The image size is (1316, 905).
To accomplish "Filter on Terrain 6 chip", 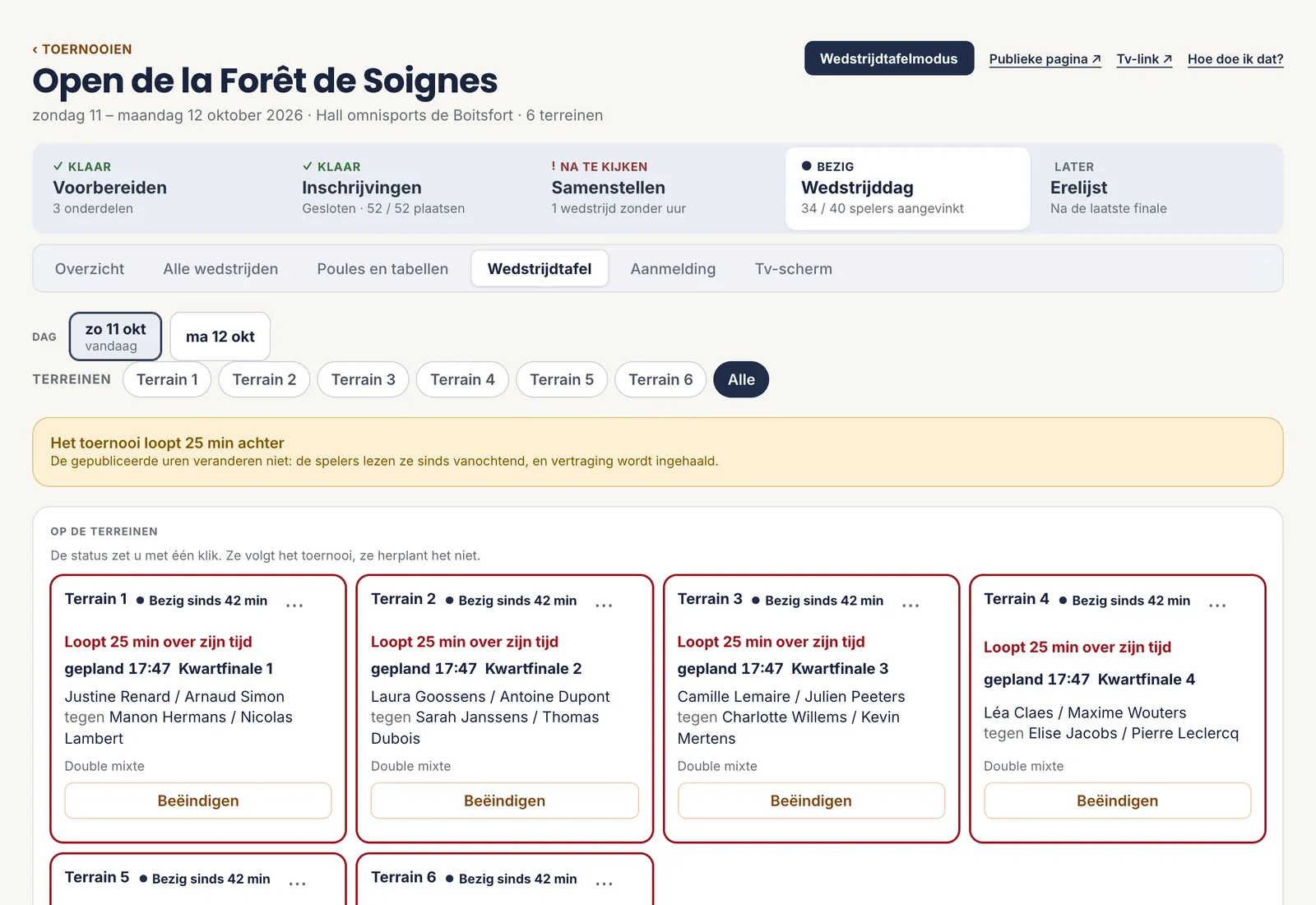I will [x=660, y=379].
